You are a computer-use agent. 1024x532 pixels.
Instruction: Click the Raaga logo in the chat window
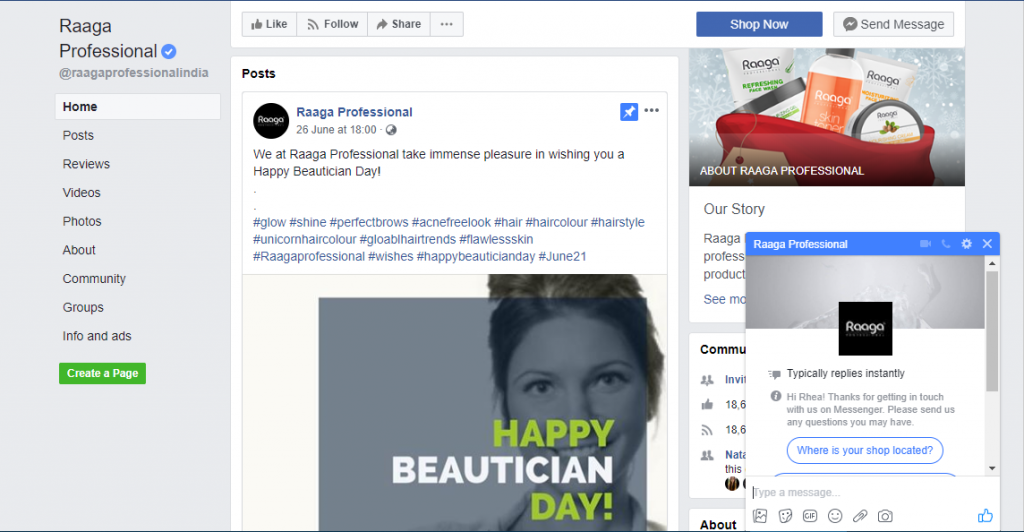[x=865, y=328]
